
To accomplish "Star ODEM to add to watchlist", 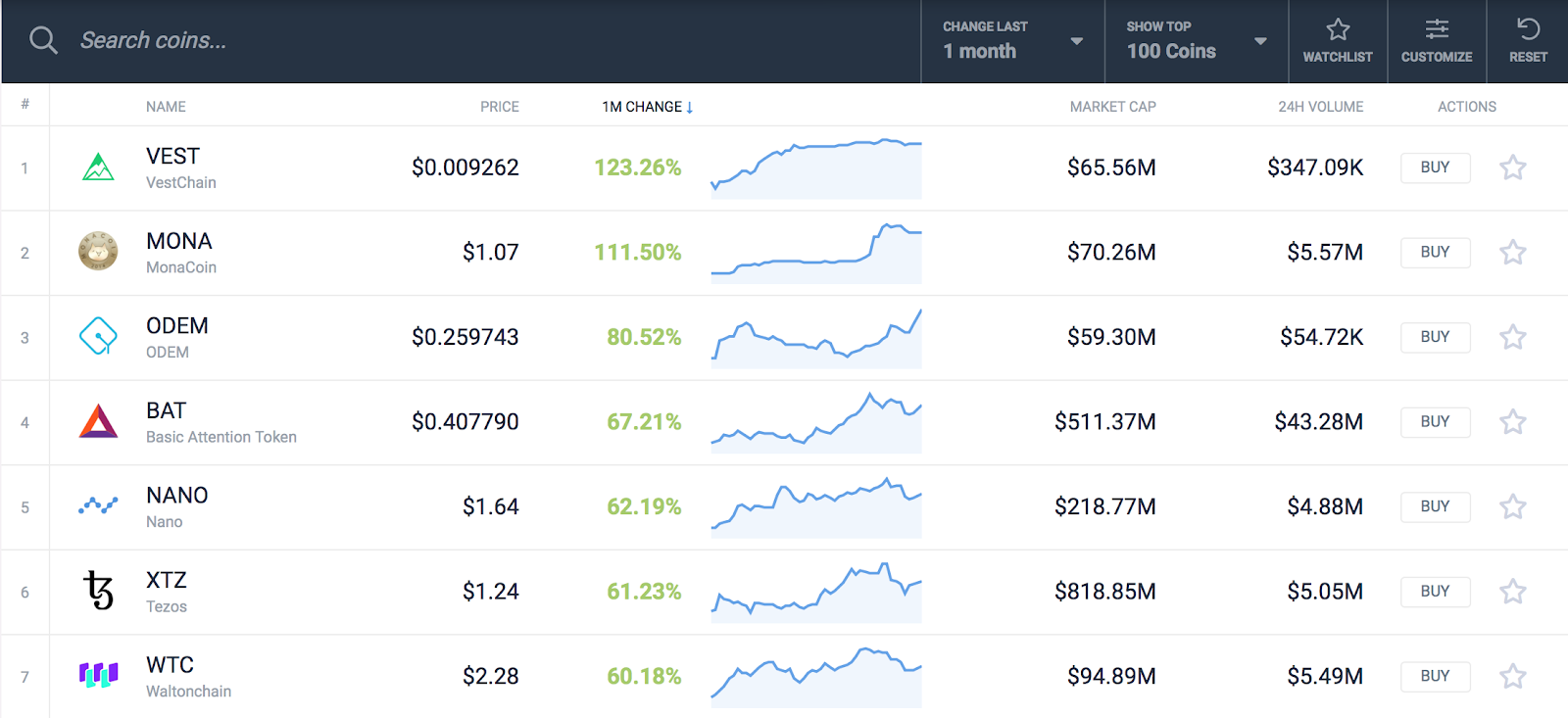I will pos(1513,337).
